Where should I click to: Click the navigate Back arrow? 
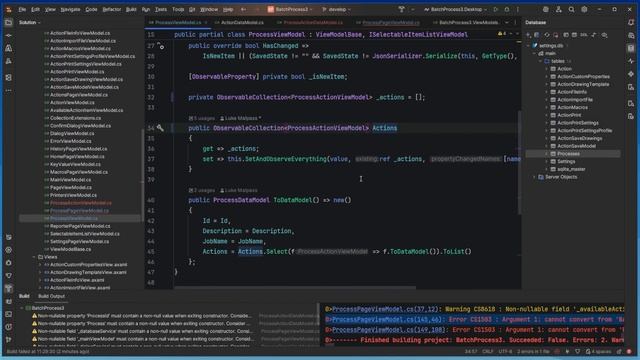click(243, 9)
